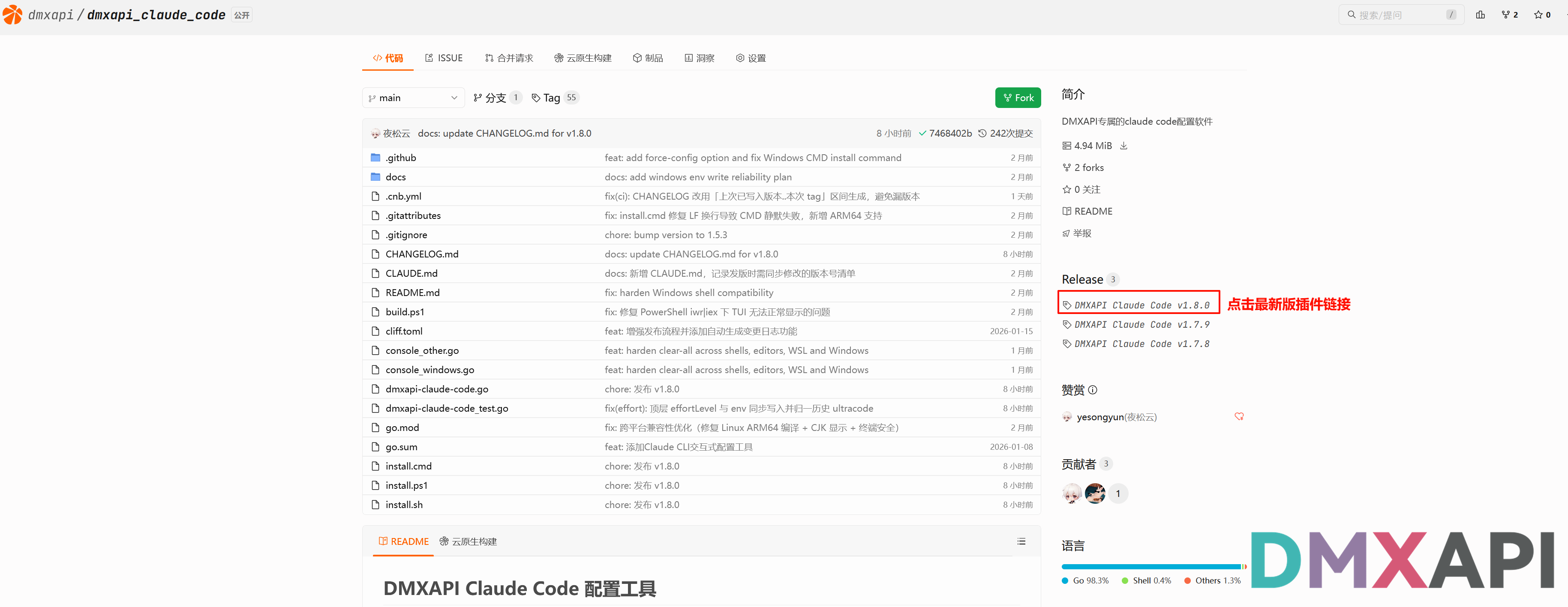Viewport: 1568px width, 607px height.
Task: Click the CNB orange logo icon
Action: tap(12, 15)
